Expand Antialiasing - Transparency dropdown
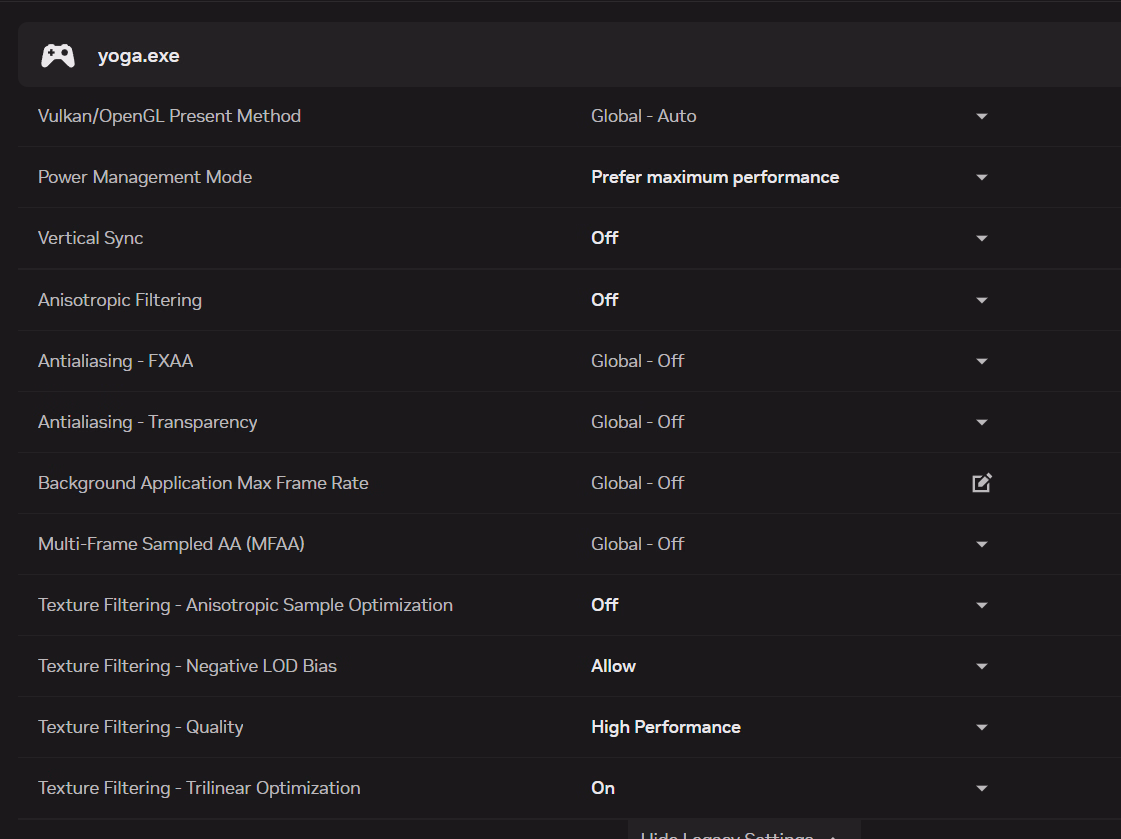This screenshot has width=1121, height=839. coord(982,422)
